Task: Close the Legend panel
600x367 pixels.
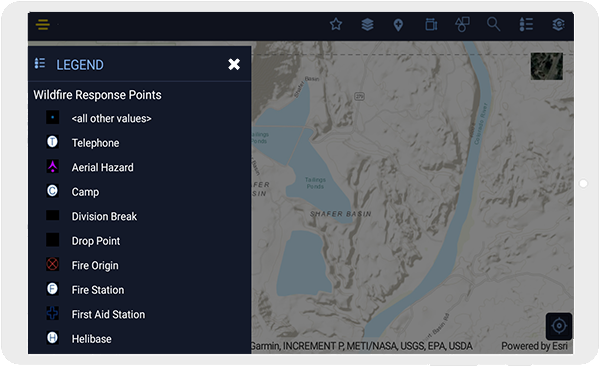Action: pyautogui.click(x=234, y=64)
